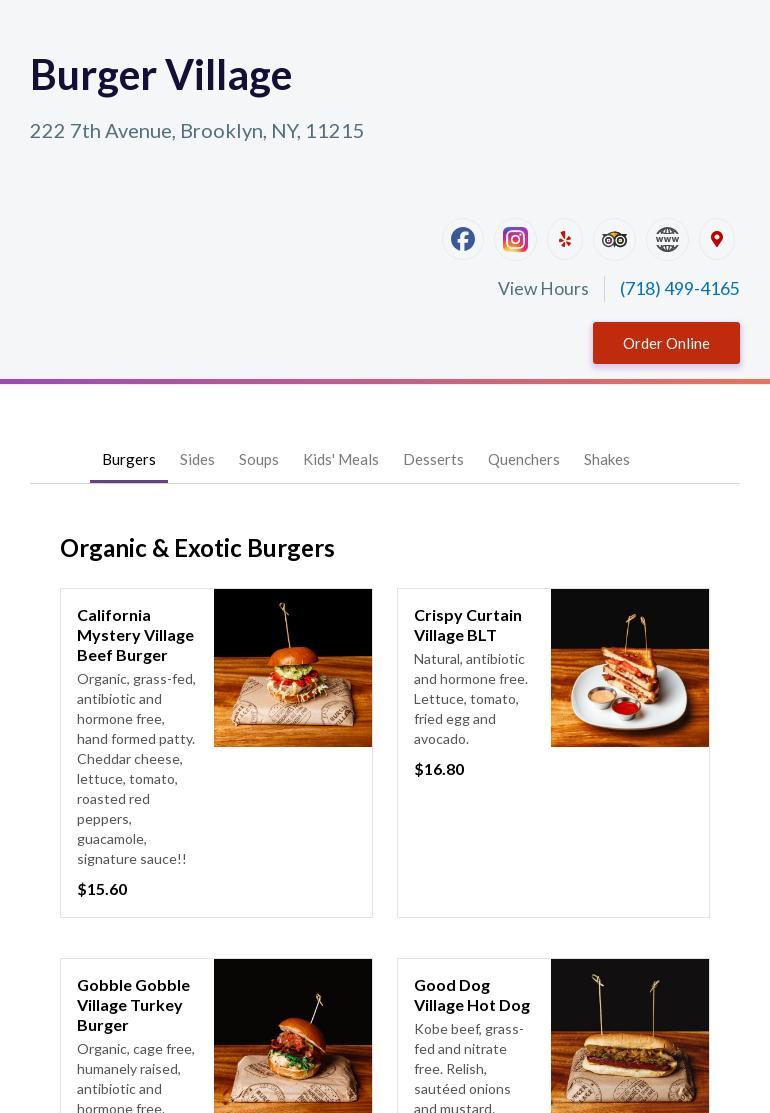Open the Kids' Meals tab
The width and height of the screenshot is (770, 1113).
point(341,460)
